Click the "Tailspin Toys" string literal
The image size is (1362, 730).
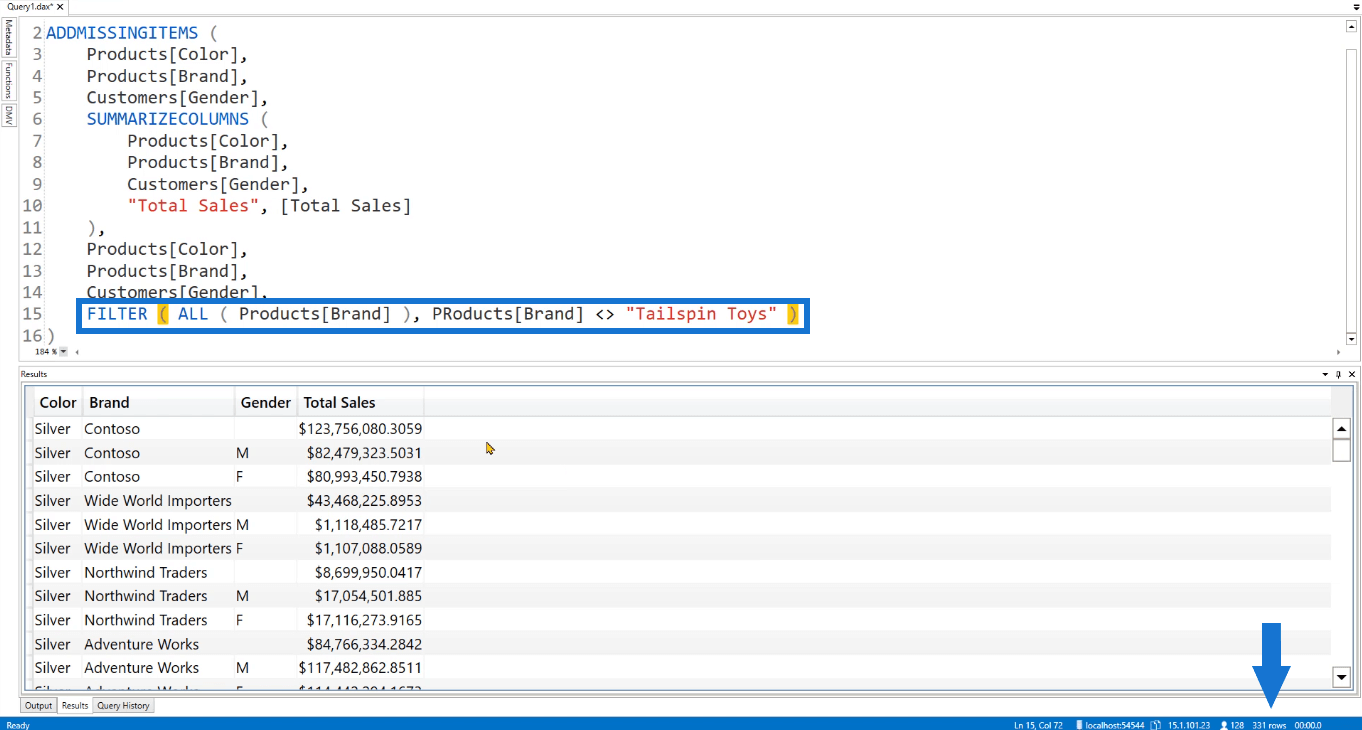[x=702, y=314]
